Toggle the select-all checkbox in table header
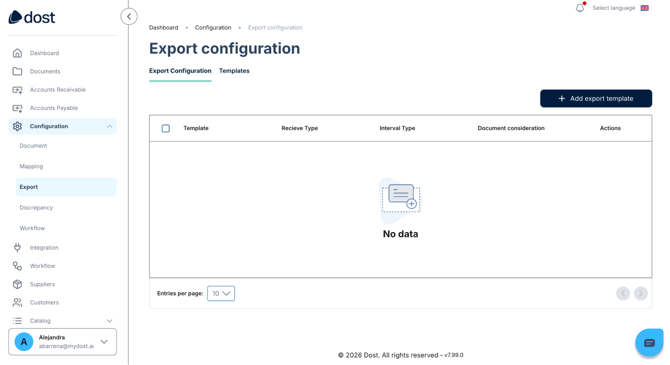 pos(166,128)
